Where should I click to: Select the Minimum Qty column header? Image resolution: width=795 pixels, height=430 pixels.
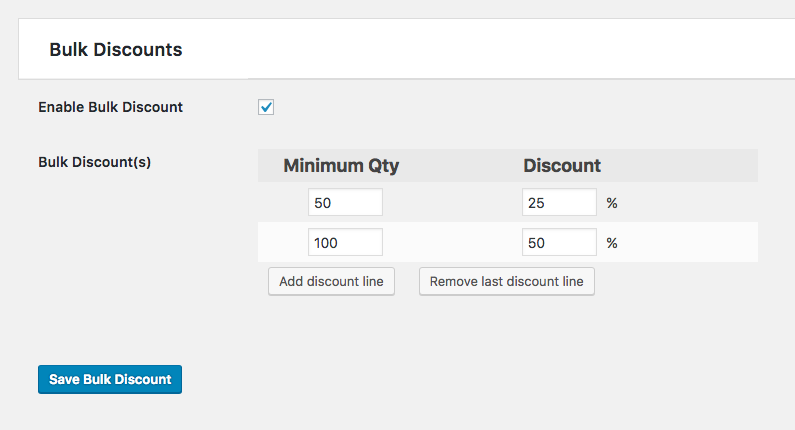(341, 166)
